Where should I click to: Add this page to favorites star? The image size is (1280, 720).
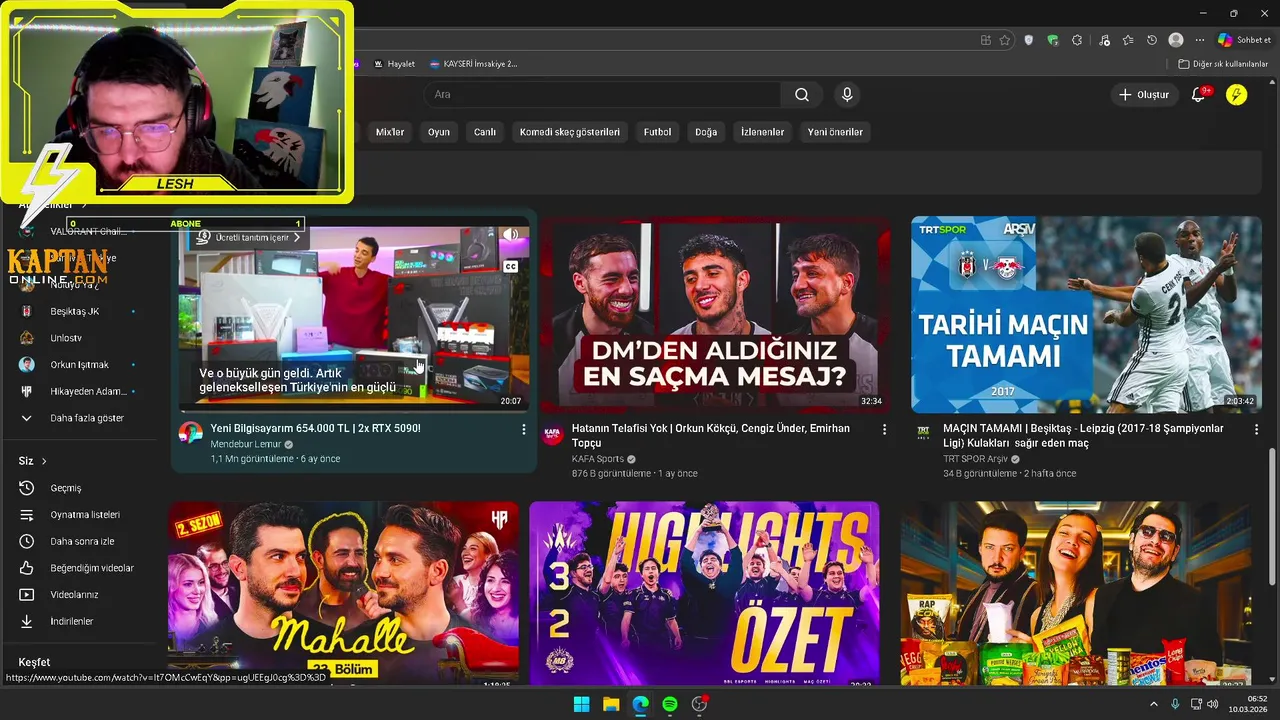[1005, 40]
